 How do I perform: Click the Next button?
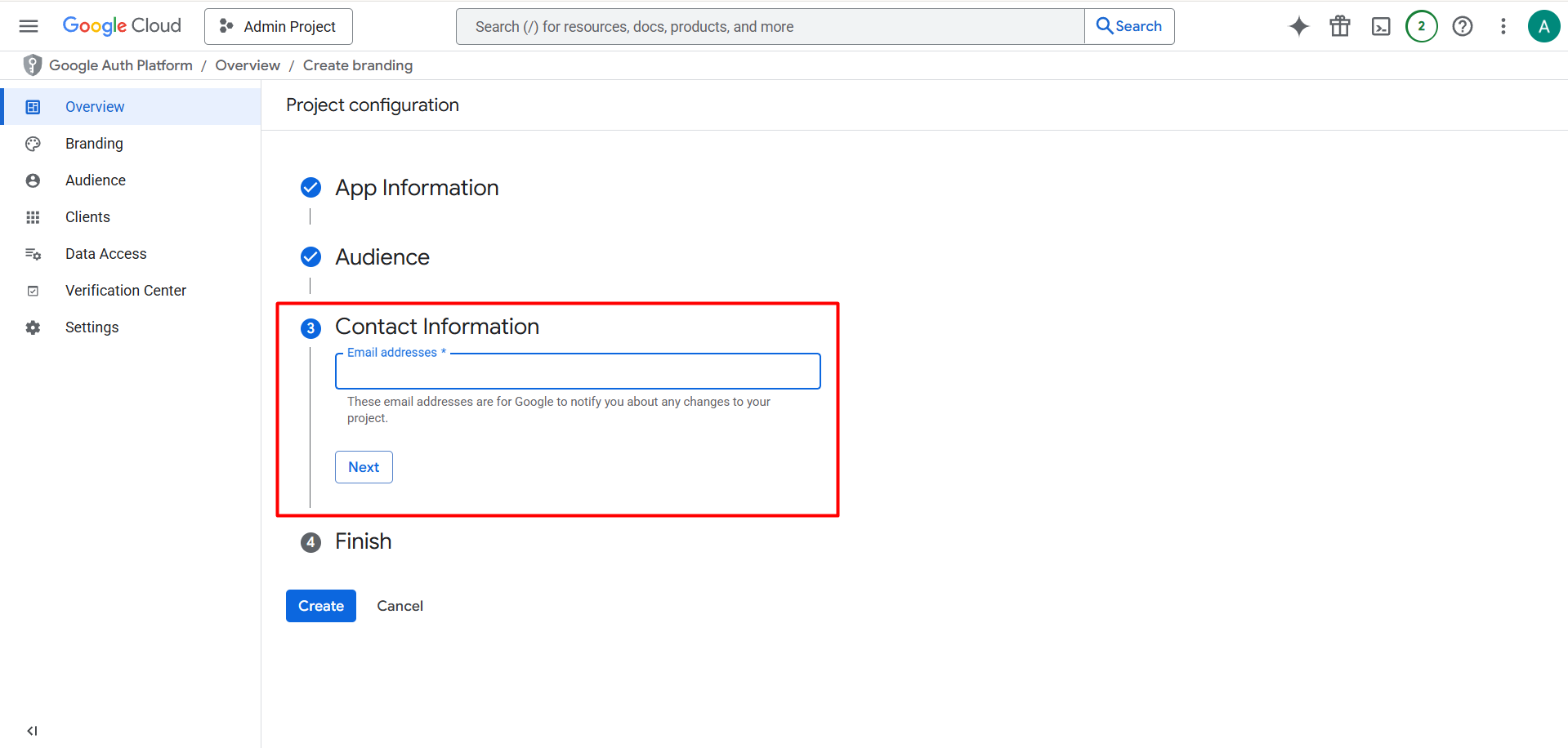(x=364, y=467)
